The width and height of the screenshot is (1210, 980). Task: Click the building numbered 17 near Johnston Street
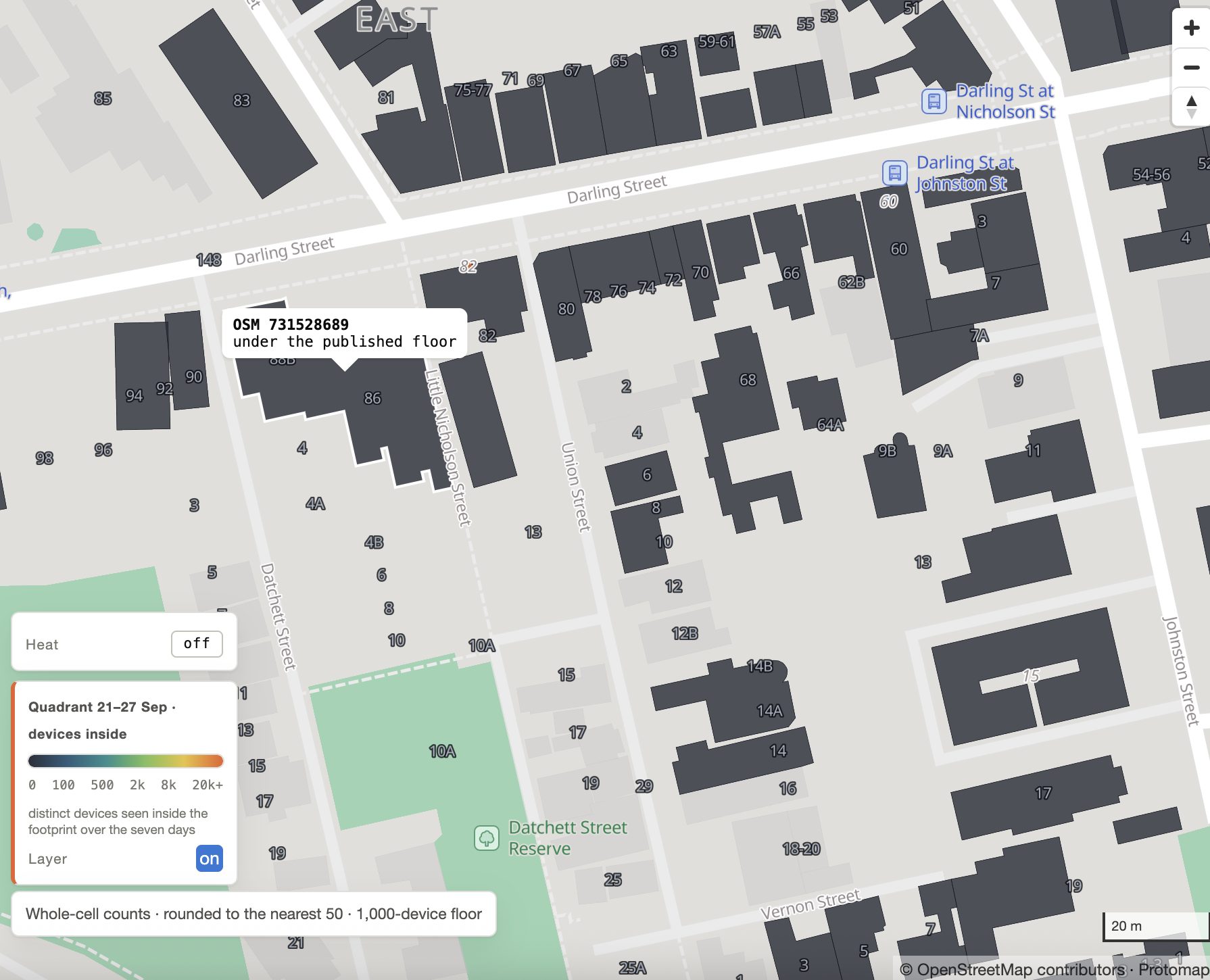pyautogui.click(x=1043, y=793)
